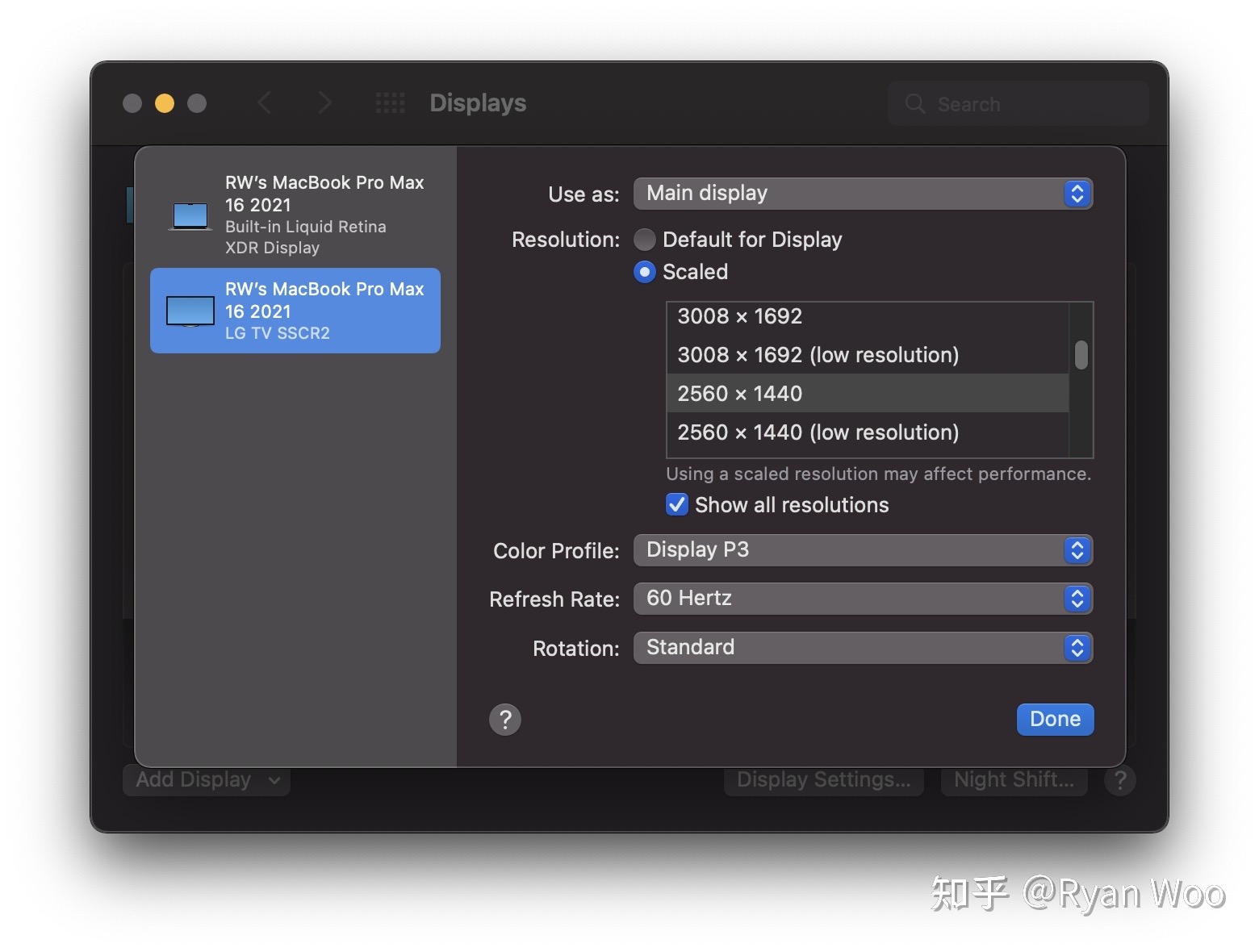1259x952 pixels.
Task: Choose 2560 × 1440 (low resolution)
Action: pyautogui.click(x=868, y=432)
